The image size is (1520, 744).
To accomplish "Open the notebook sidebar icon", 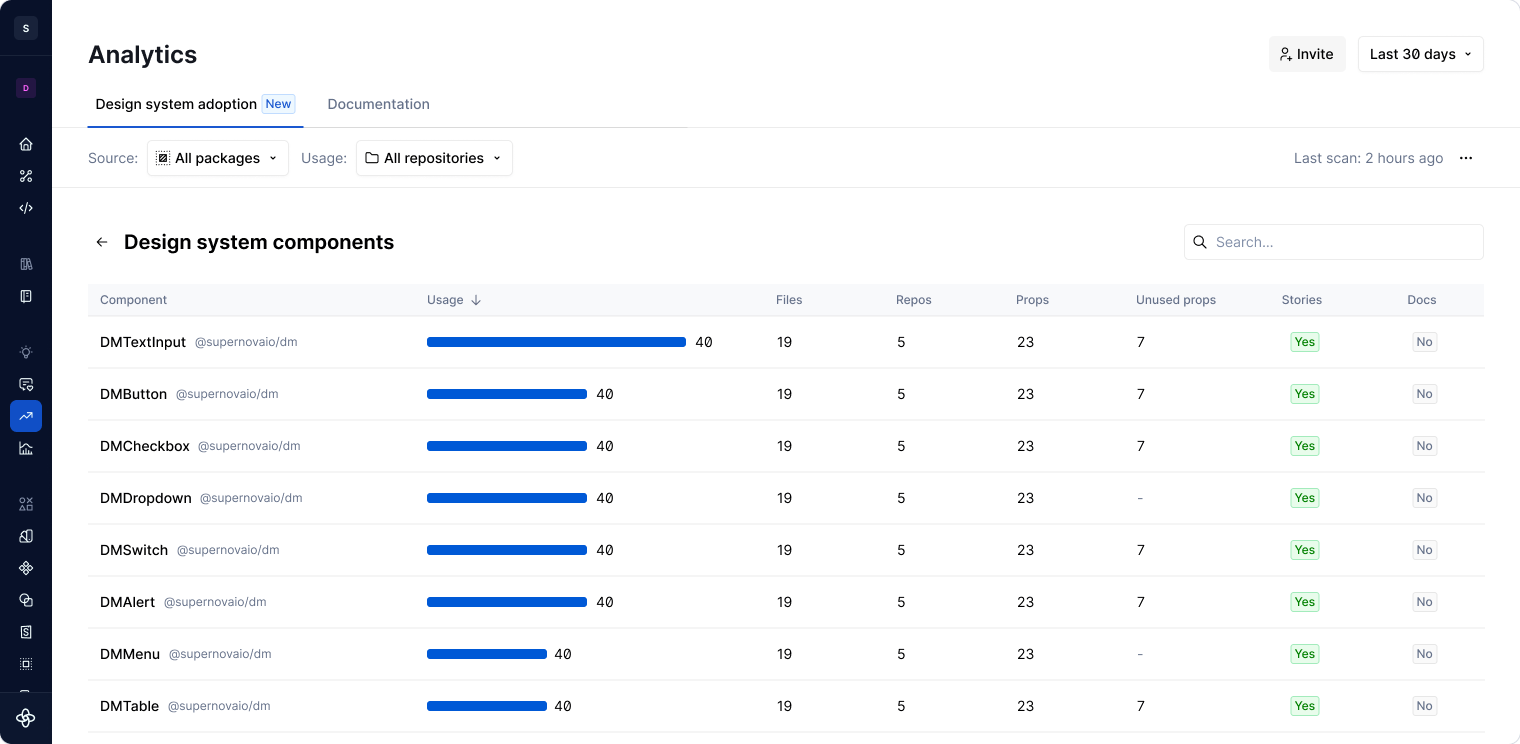I will (26, 296).
